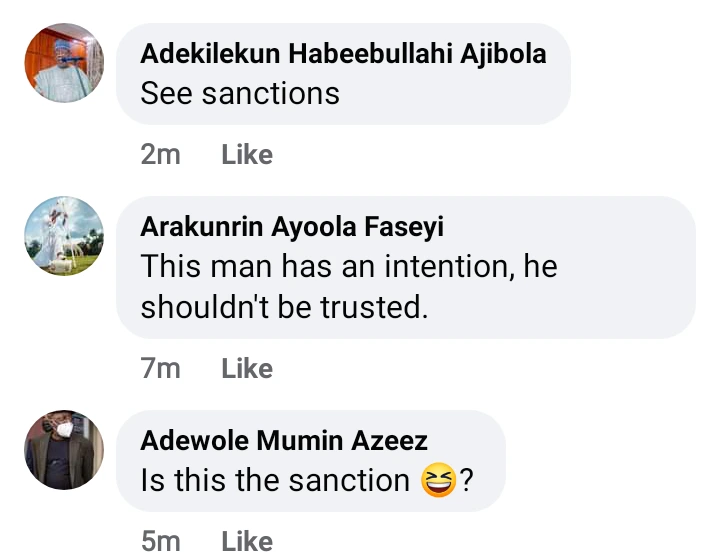Like the "Is this the sanction" comment
The width and height of the screenshot is (720, 554).
coord(246,541)
